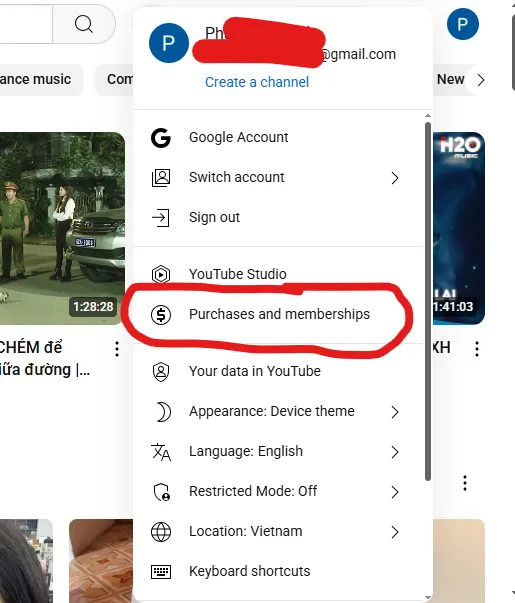
Task: Open the CHÉM để video title
Action: pos(44,359)
